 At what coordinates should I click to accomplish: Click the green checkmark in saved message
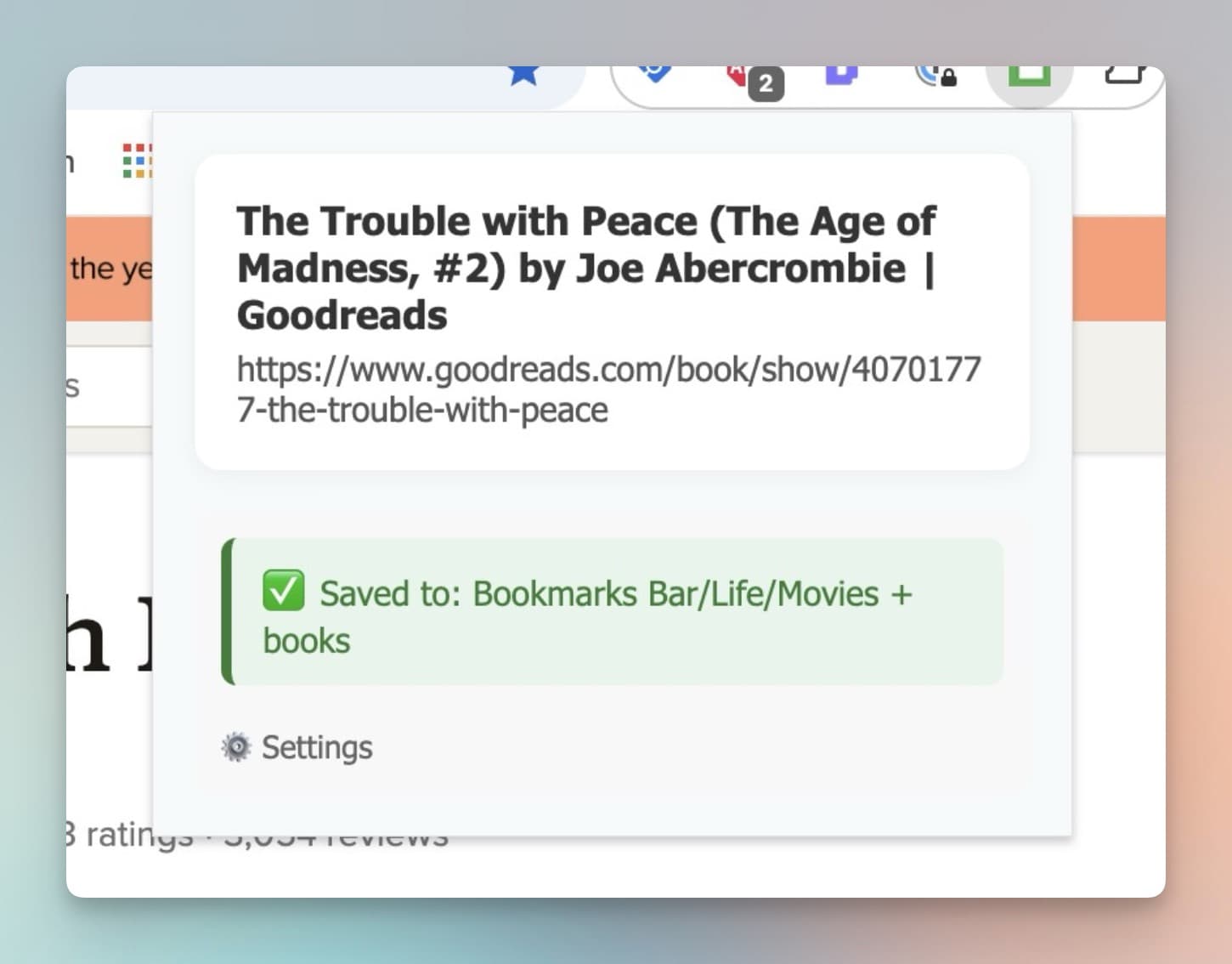point(283,591)
